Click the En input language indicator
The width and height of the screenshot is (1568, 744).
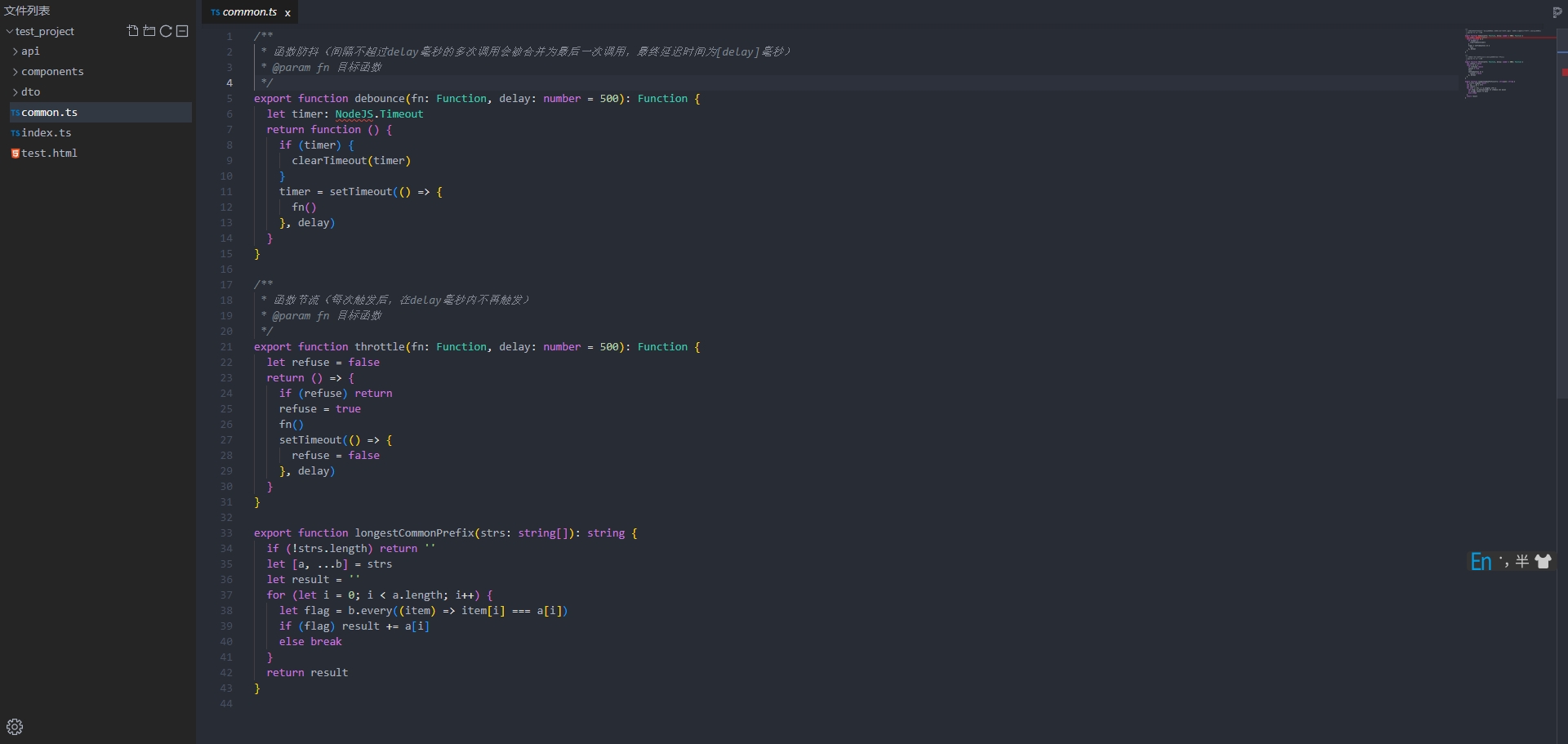click(x=1481, y=562)
